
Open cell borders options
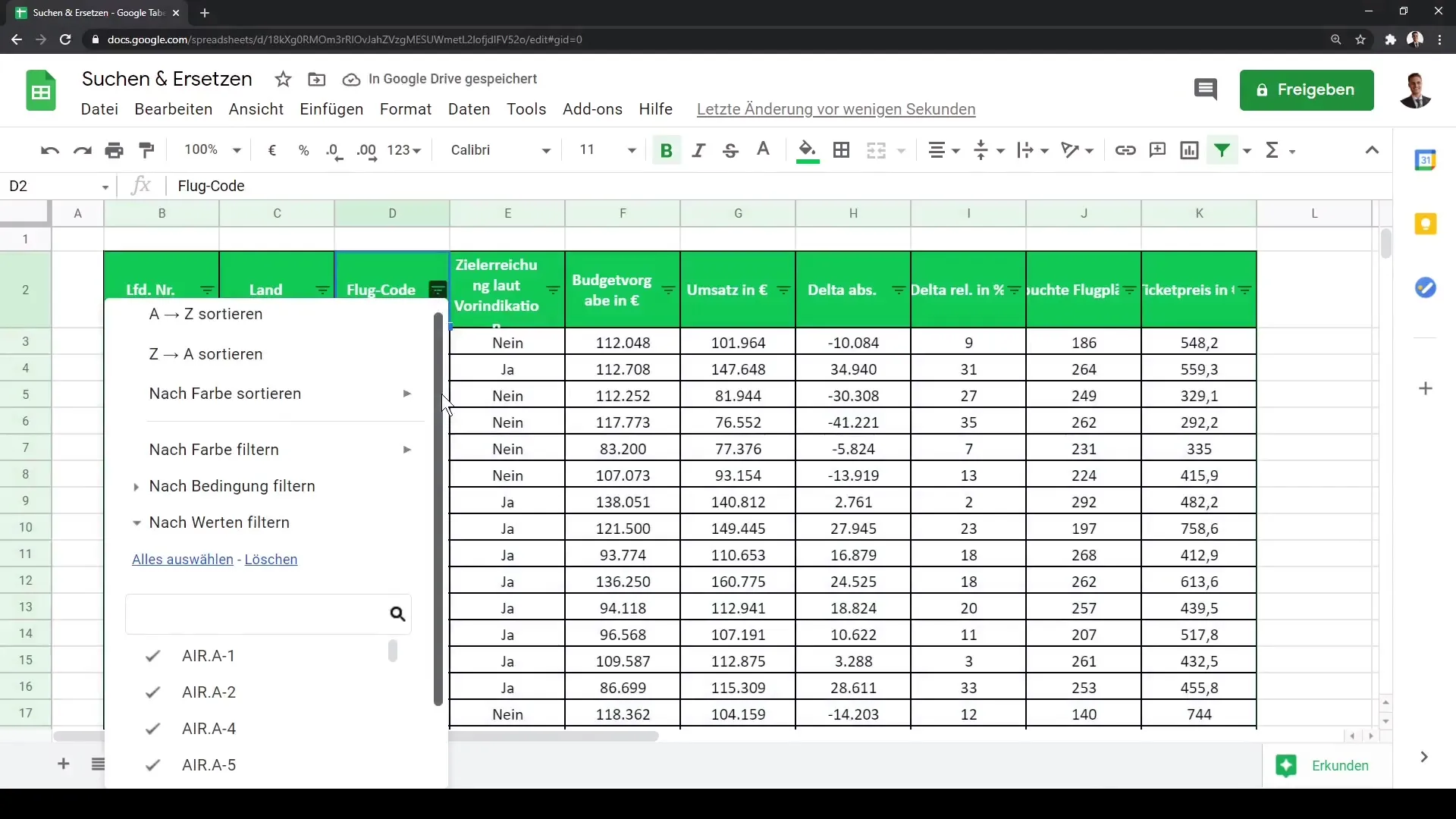841,150
